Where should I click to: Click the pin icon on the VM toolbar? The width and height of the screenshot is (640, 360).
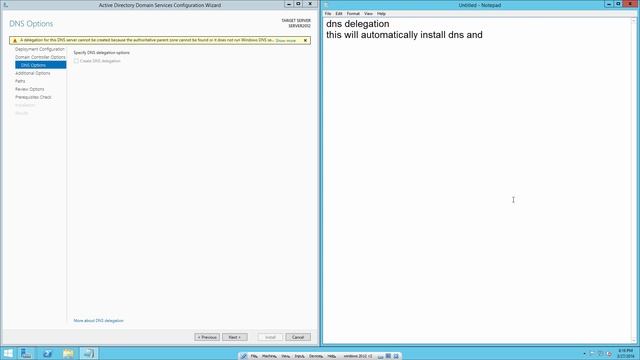[x=244, y=356]
